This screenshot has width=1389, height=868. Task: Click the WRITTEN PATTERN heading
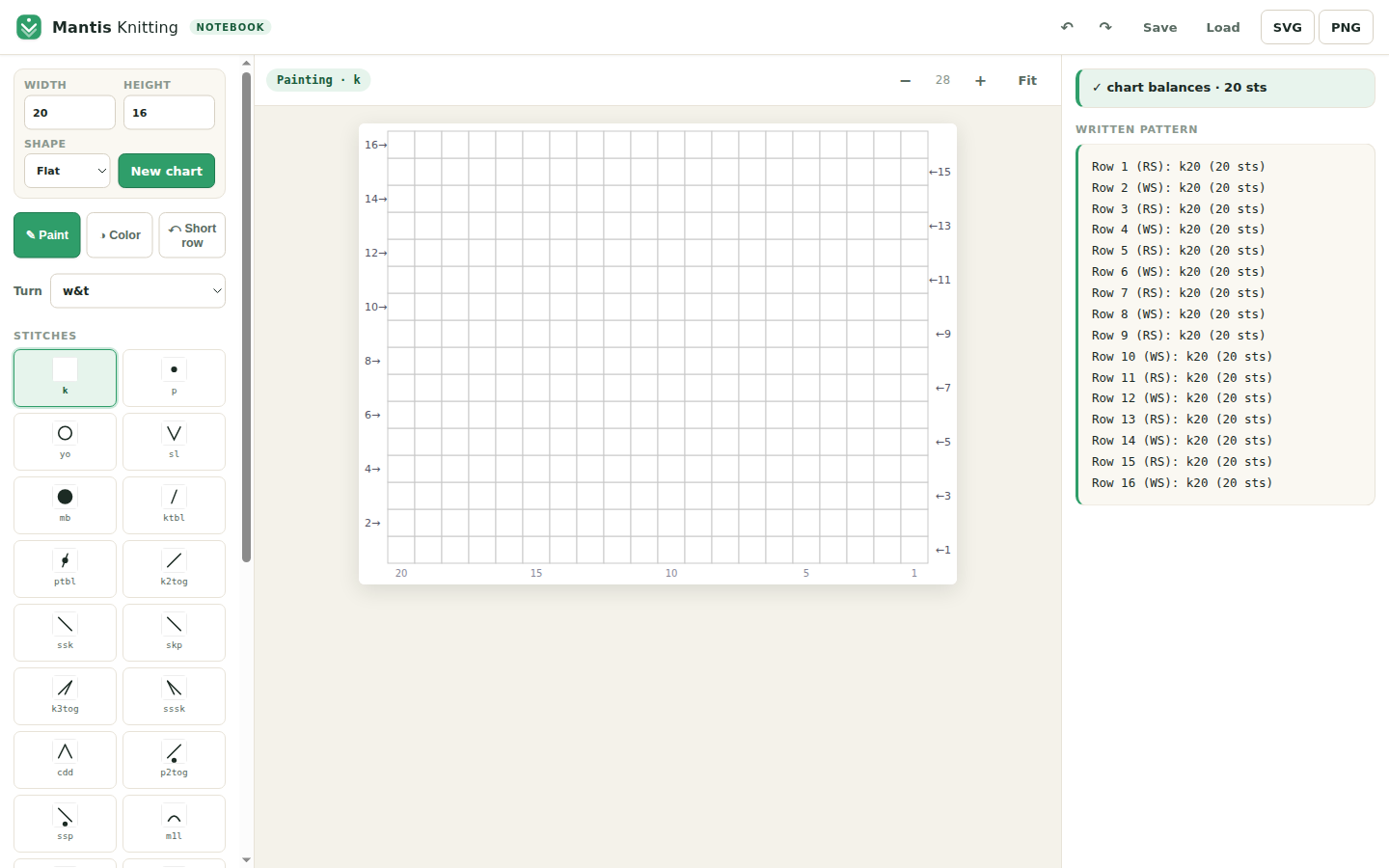1136,129
